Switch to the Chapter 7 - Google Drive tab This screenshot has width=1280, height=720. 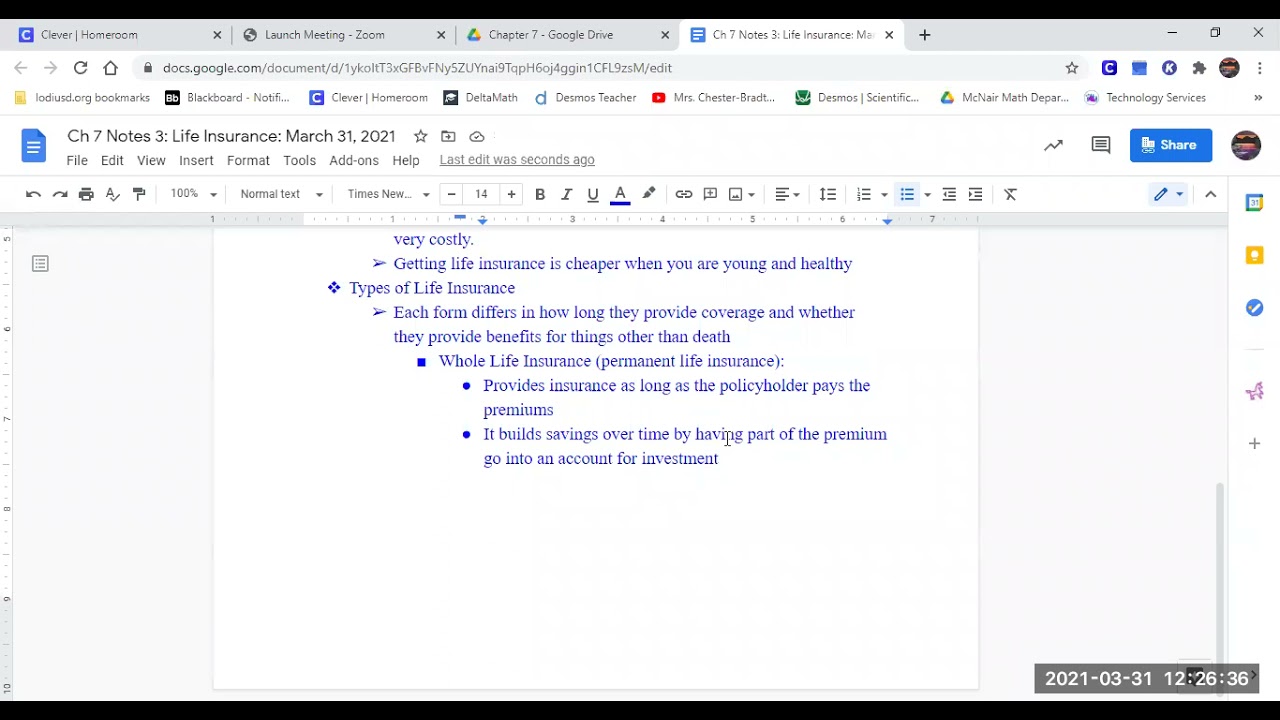(x=567, y=35)
